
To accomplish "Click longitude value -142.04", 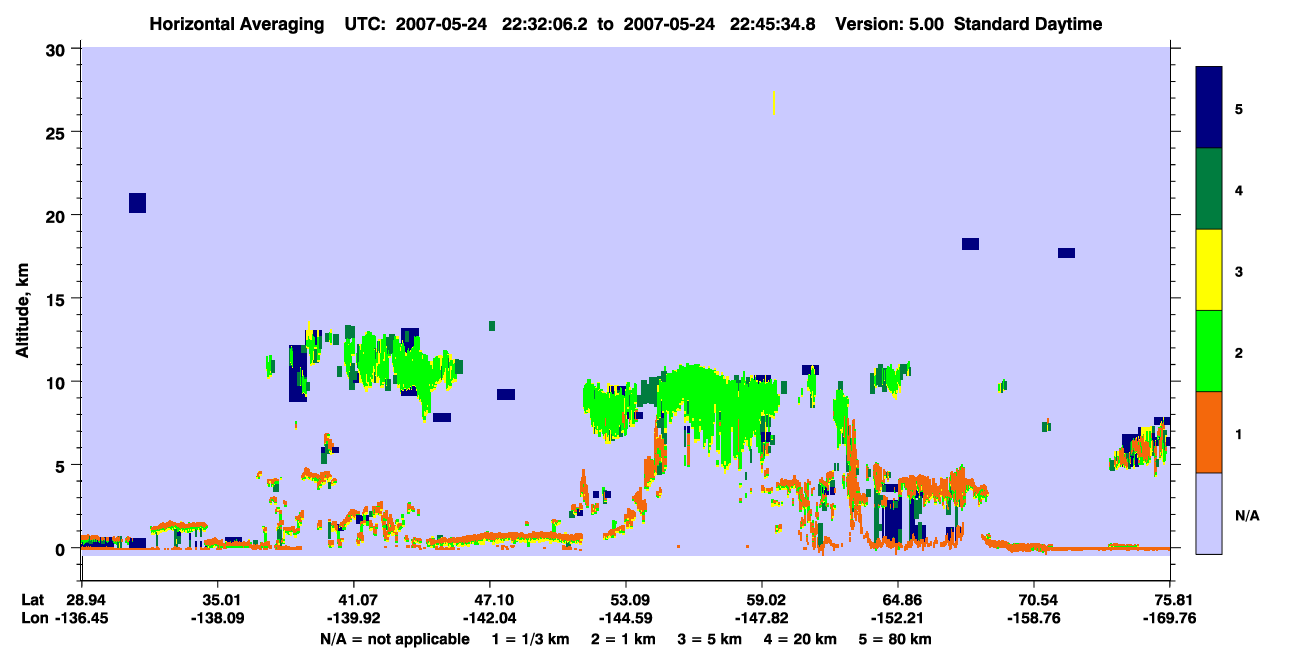I will coord(489,618).
